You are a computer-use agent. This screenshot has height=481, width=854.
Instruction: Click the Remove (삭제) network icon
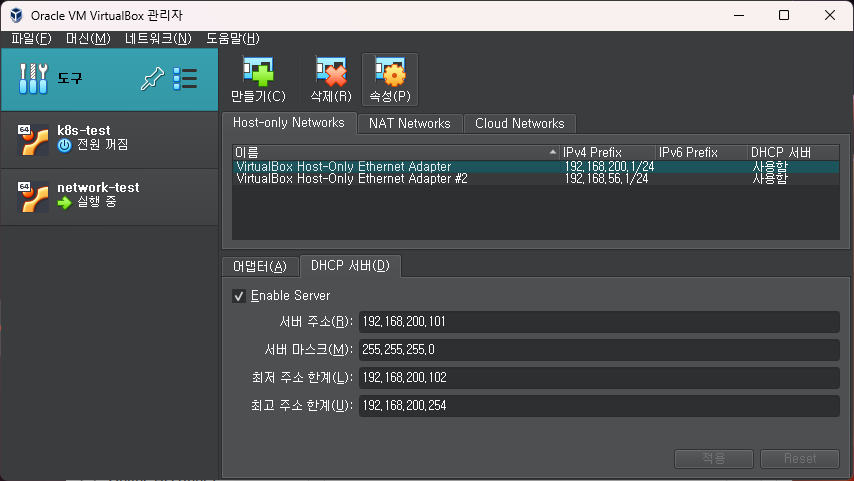coord(331,72)
